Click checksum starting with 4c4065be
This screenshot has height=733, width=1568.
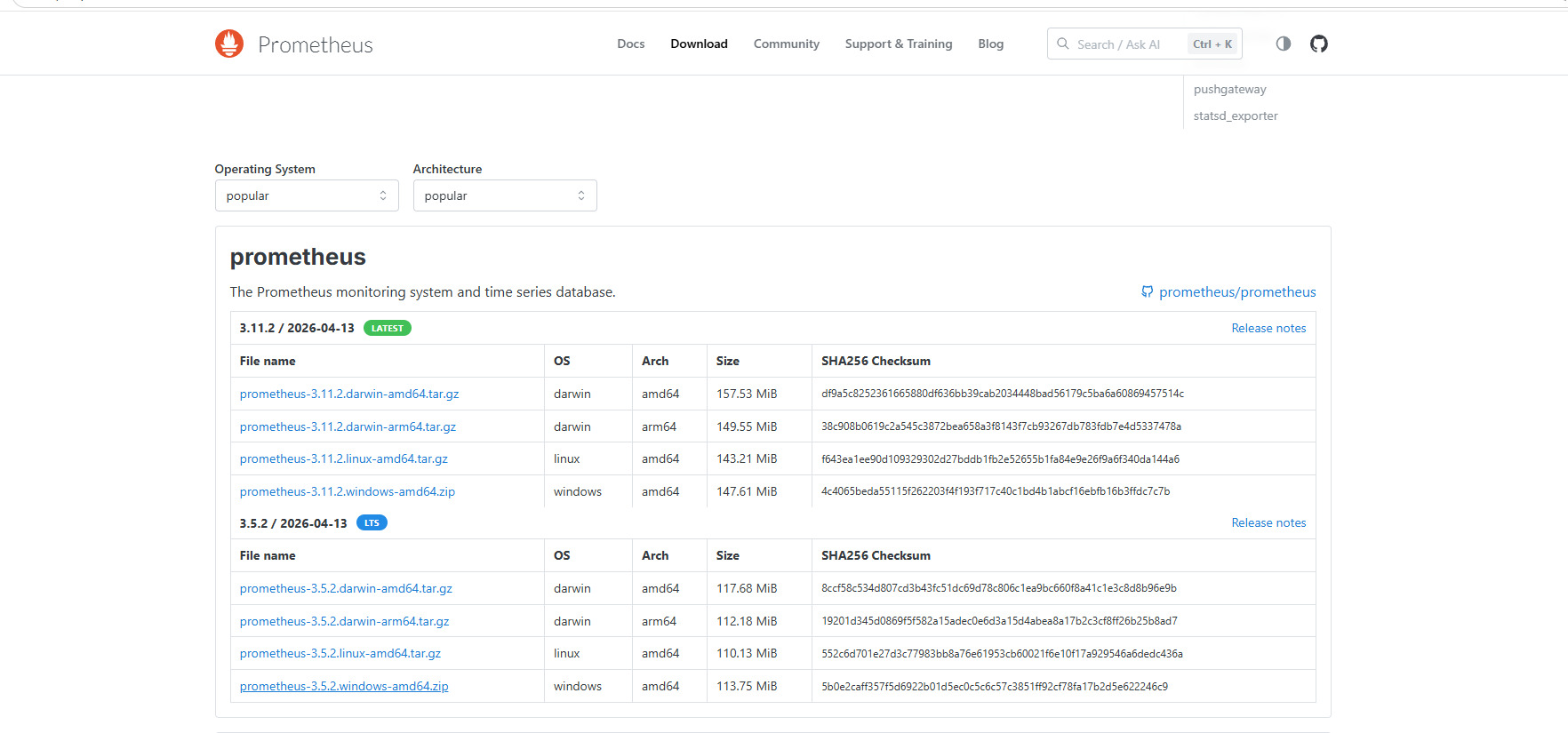996,491
